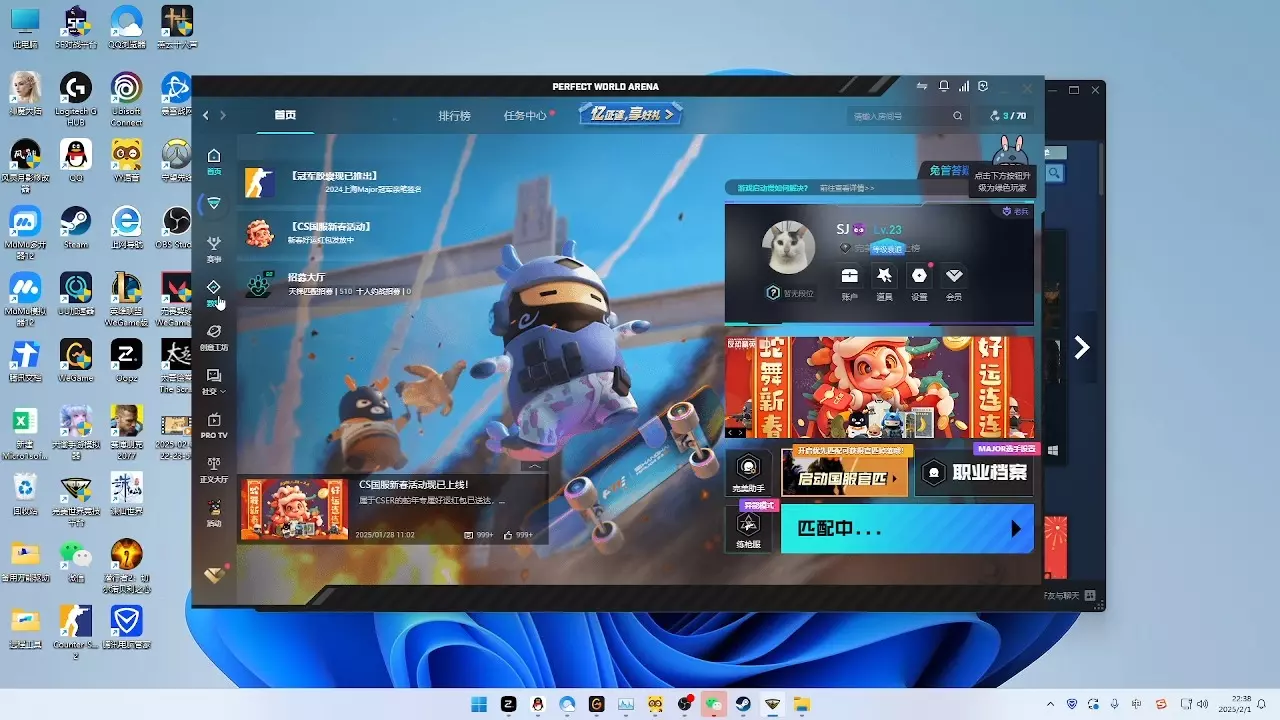Image resolution: width=1280 pixels, height=720 pixels.
Task: Open the 3/70 online players counter
Action: pos(1008,116)
